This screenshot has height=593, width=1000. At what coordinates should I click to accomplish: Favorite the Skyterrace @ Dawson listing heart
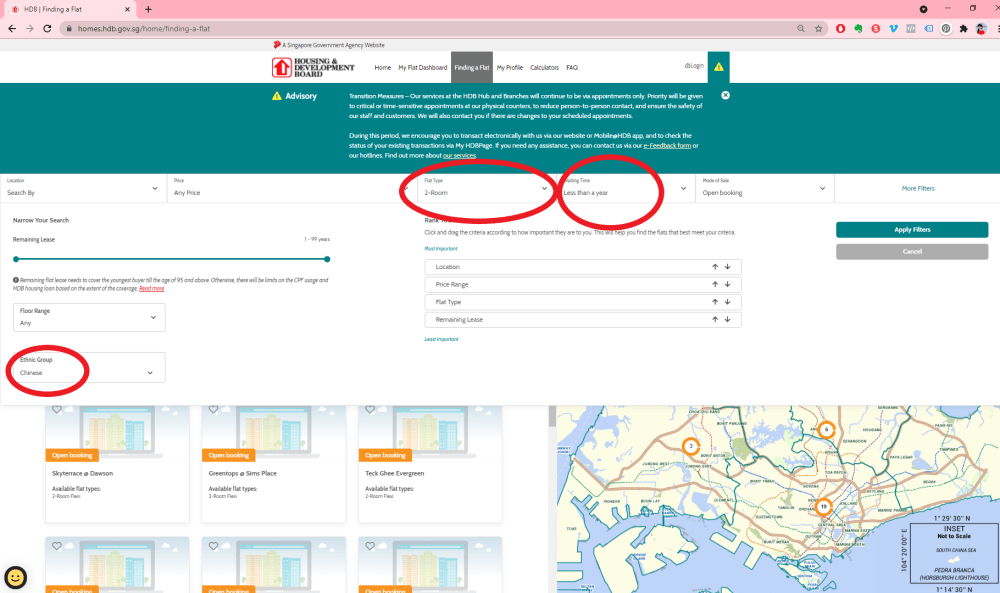click(x=57, y=409)
